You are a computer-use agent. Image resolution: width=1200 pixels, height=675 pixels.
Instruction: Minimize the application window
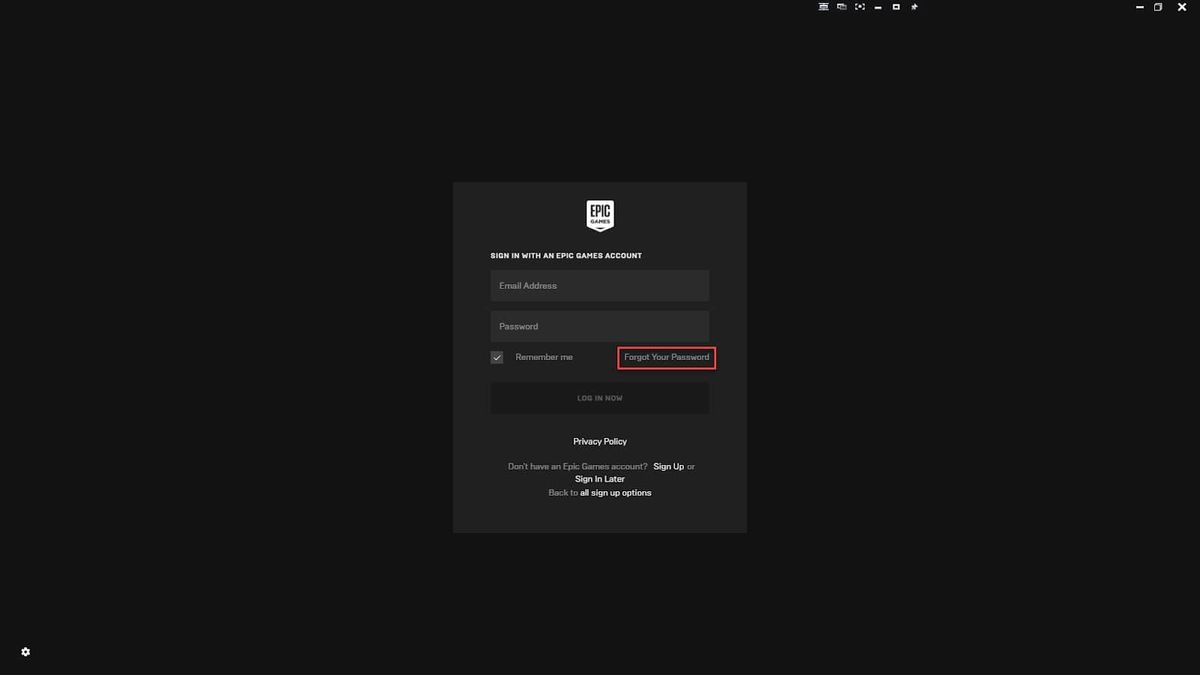[1139, 6]
